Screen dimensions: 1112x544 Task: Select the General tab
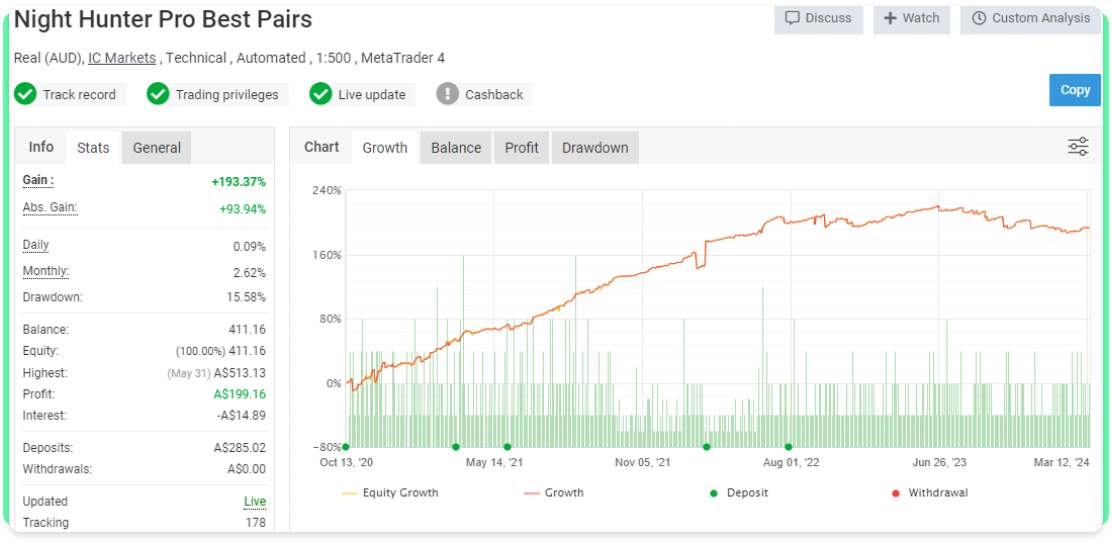157,147
